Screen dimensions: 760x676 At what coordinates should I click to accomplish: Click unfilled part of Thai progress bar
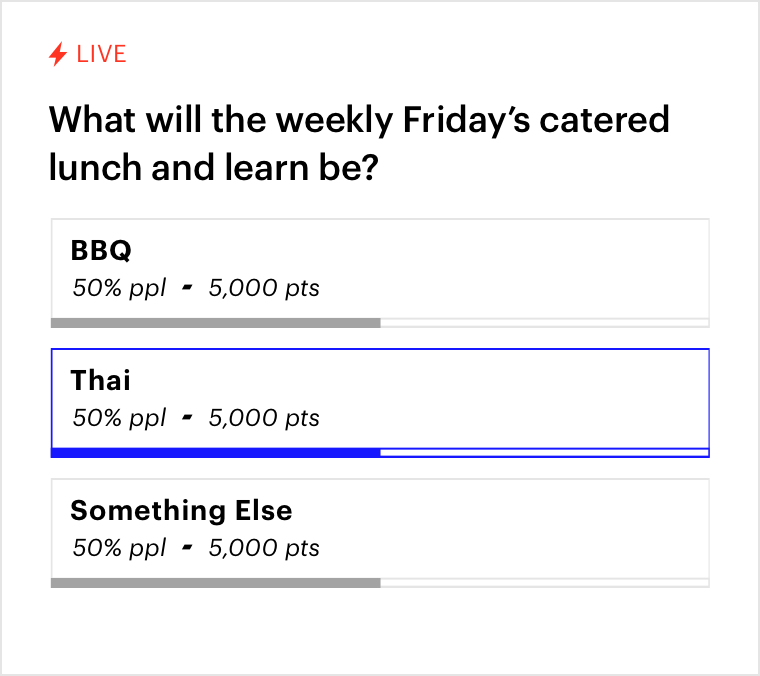pyautogui.click(x=545, y=453)
